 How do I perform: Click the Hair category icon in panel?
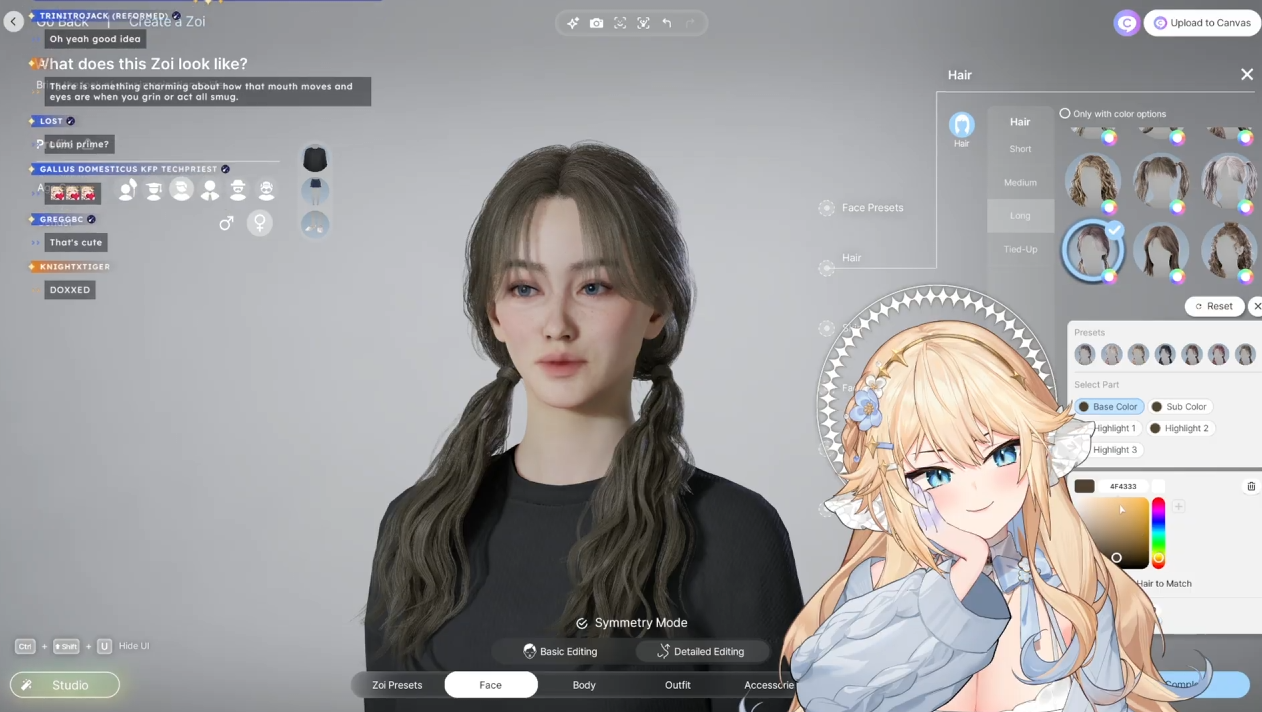click(x=961, y=125)
